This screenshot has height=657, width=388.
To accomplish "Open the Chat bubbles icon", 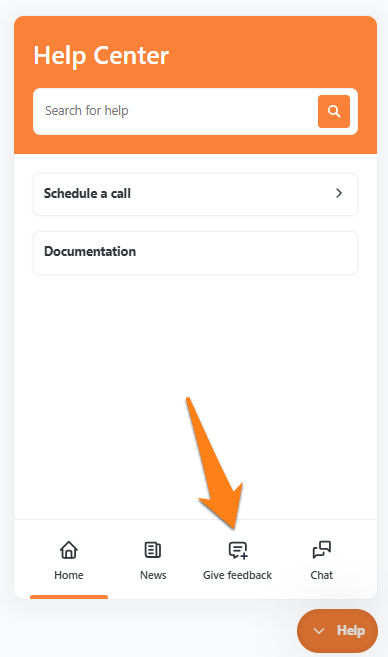I will (322, 550).
